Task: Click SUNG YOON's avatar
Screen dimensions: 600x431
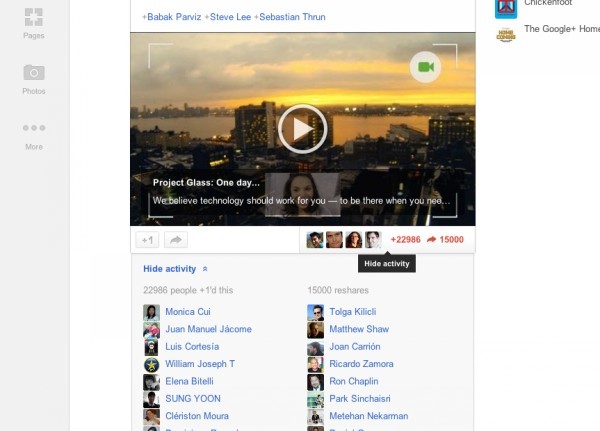Action: click(x=152, y=399)
